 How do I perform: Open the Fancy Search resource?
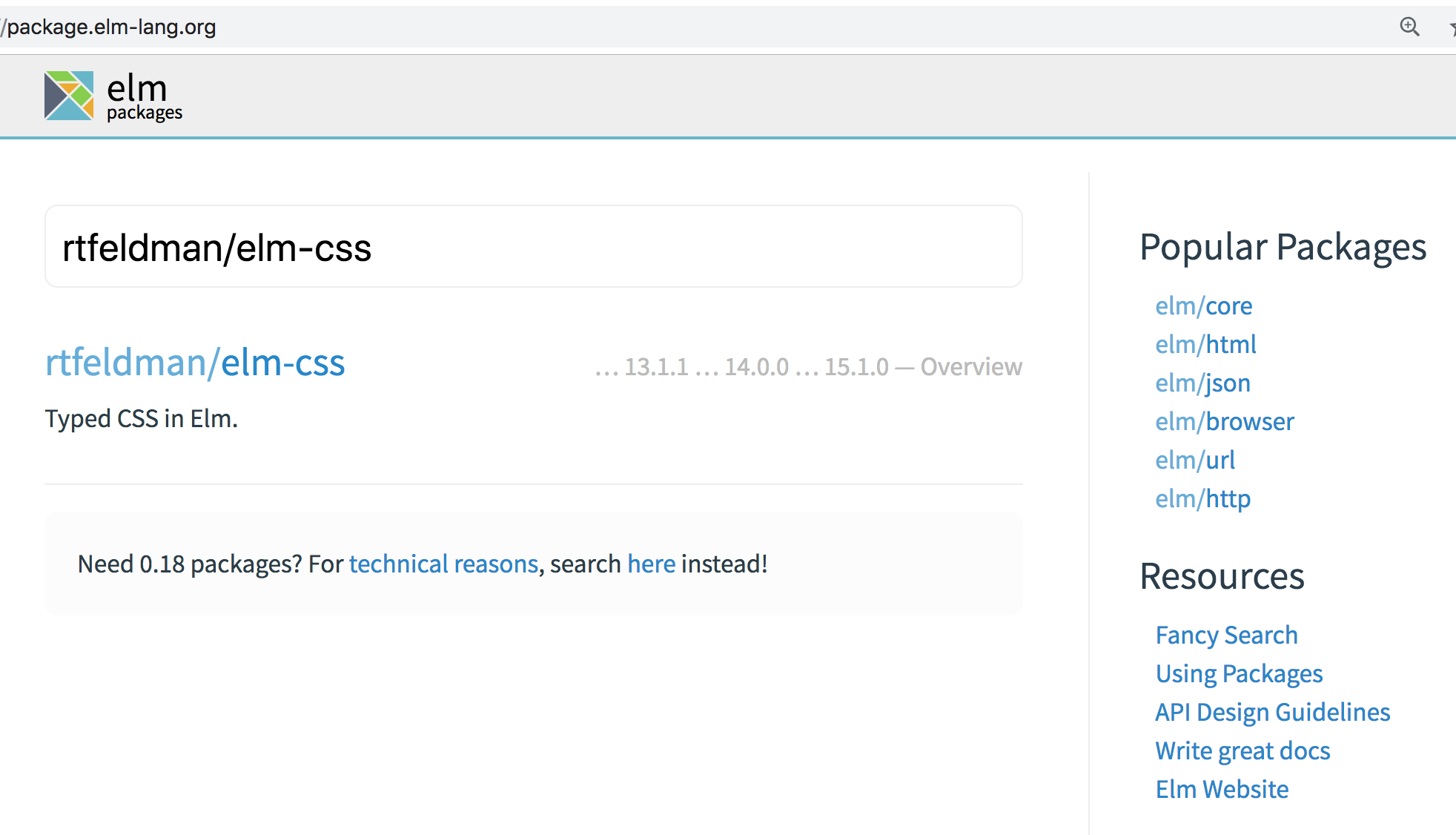(x=1226, y=636)
